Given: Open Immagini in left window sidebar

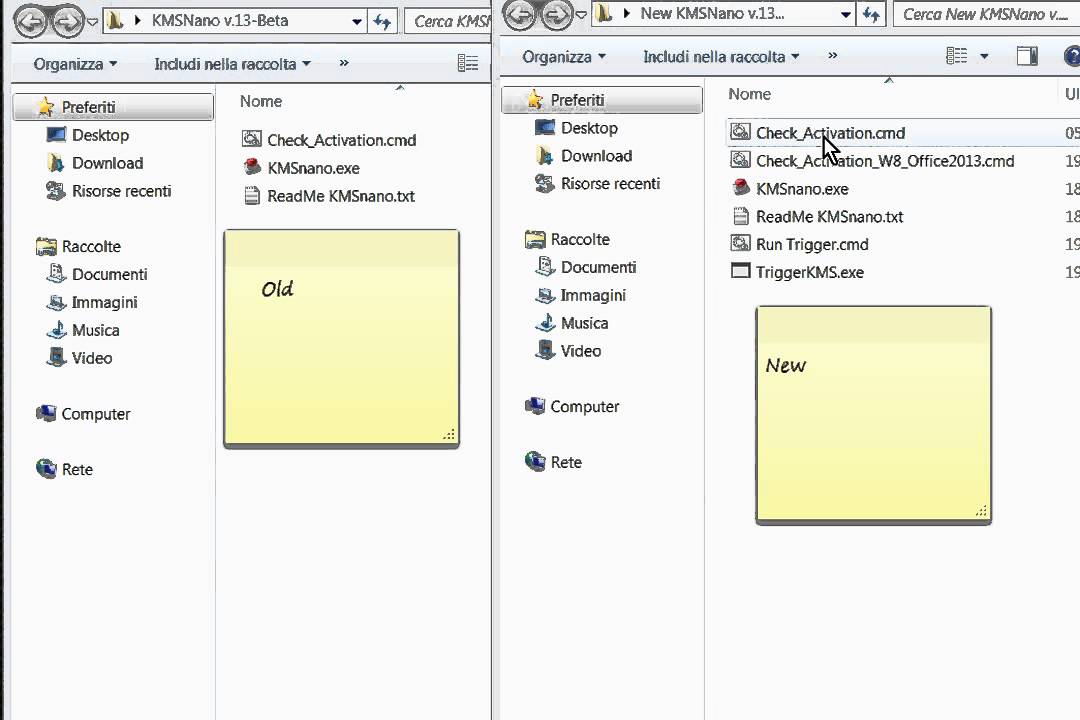Looking at the screenshot, I should (92, 302).
